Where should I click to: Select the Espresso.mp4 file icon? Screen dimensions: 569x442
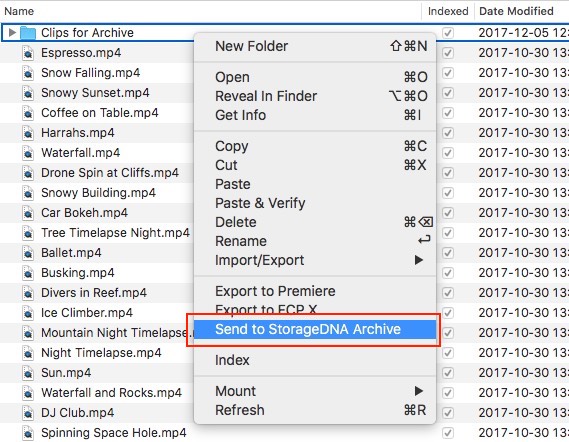click(x=28, y=53)
